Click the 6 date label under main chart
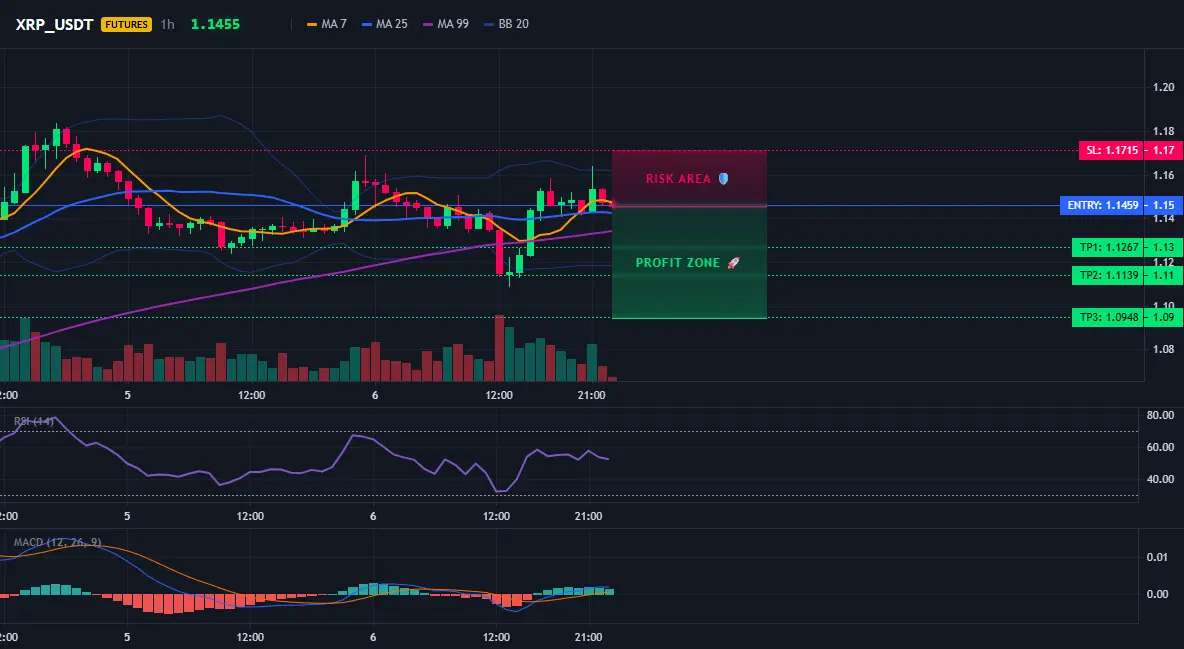This screenshot has height=649, width=1184. pos(375,395)
